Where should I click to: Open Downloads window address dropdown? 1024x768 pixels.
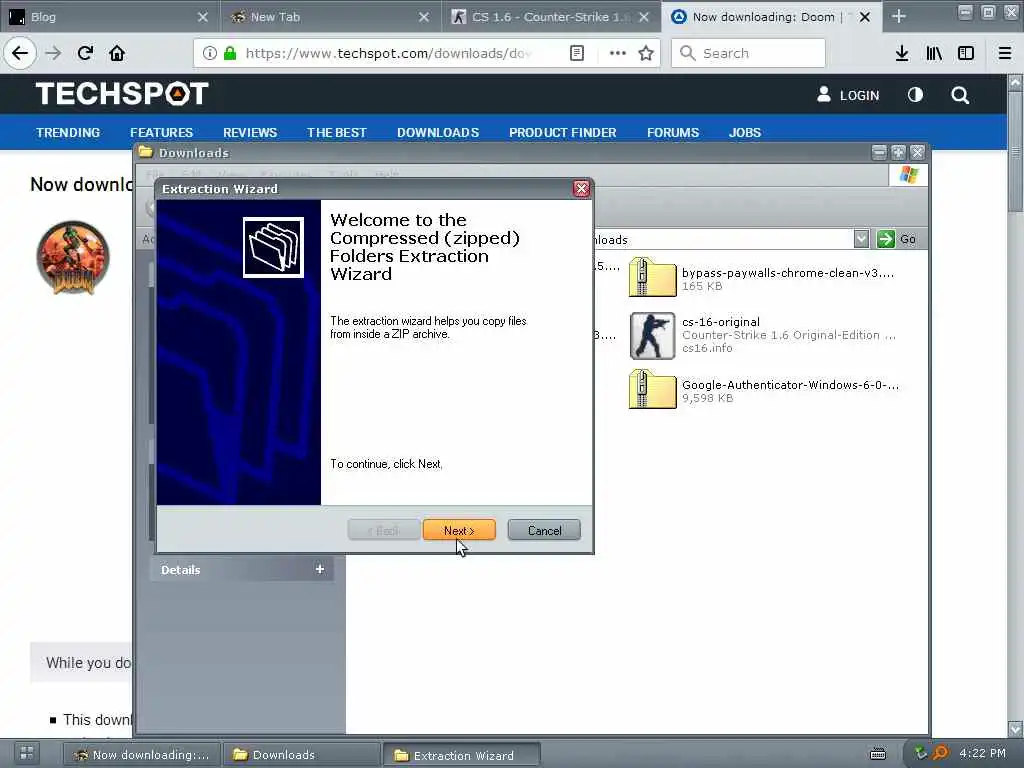coord(861,239)
